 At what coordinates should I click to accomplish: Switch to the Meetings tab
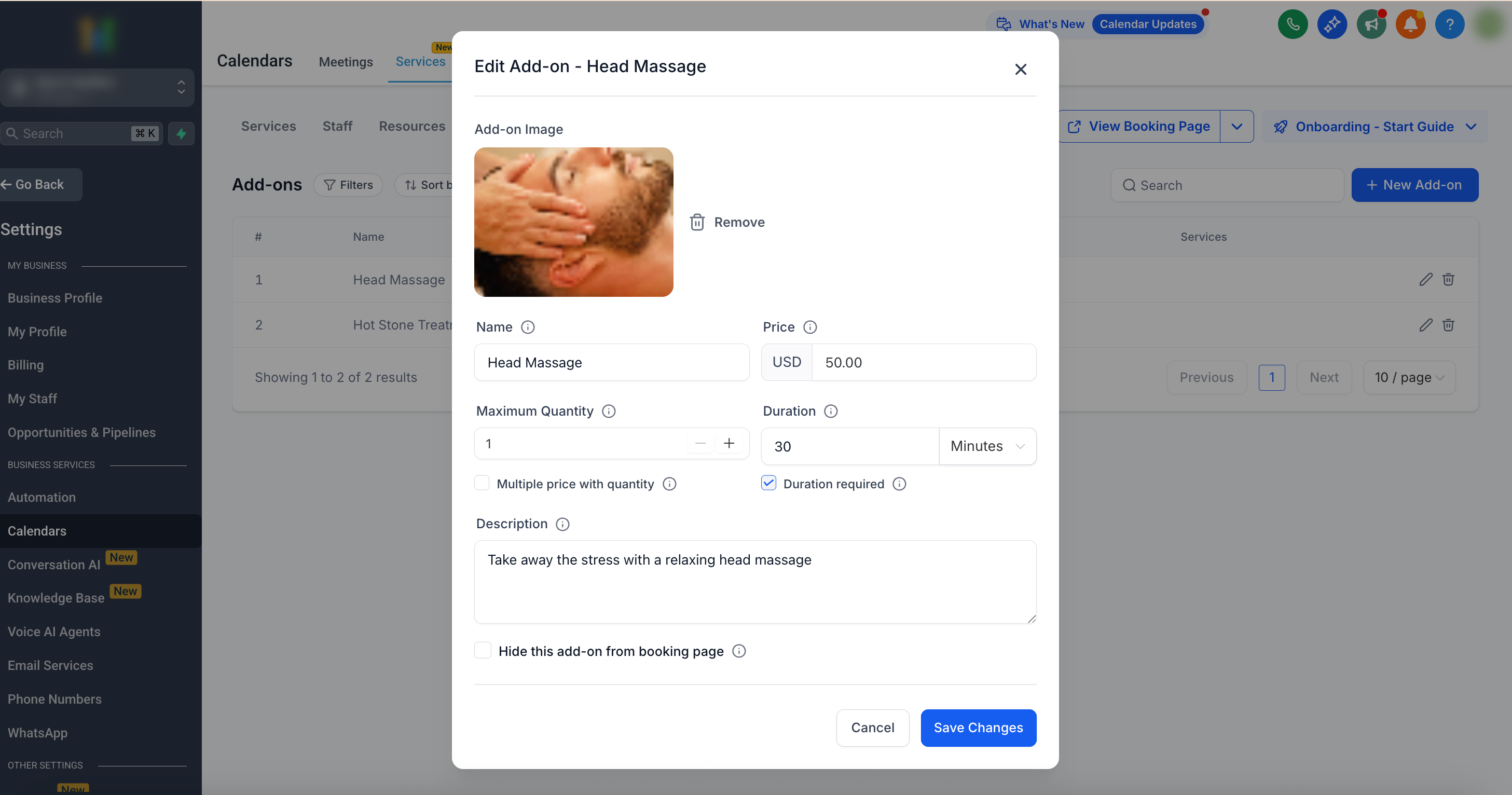click(x=346, y=62)
